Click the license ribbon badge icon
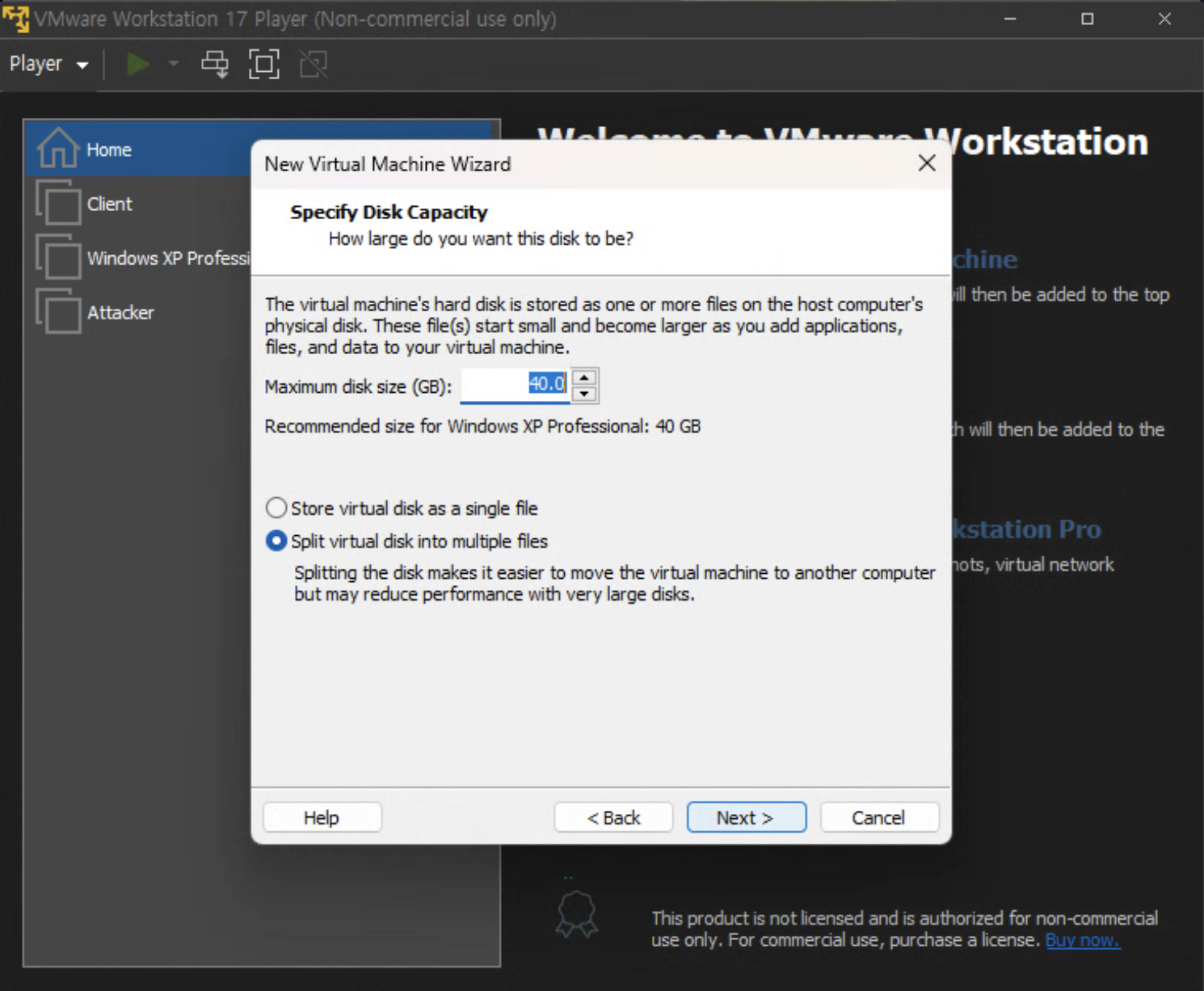Screen dimensions: 1204x991 (x=577, y=914)
